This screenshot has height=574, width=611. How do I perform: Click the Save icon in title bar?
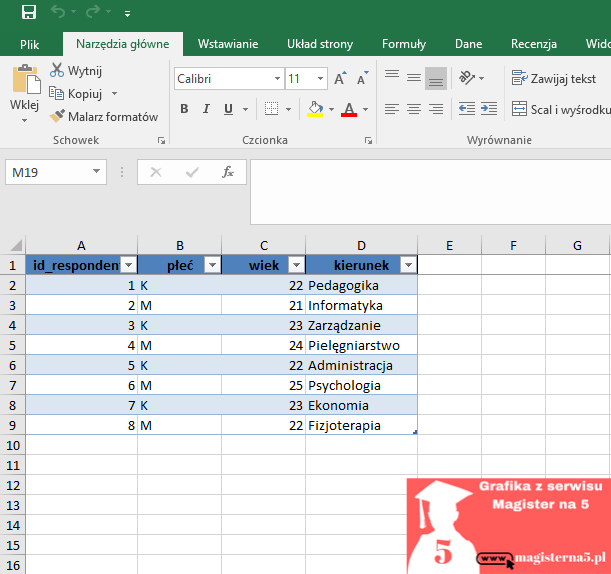point(29,13)
